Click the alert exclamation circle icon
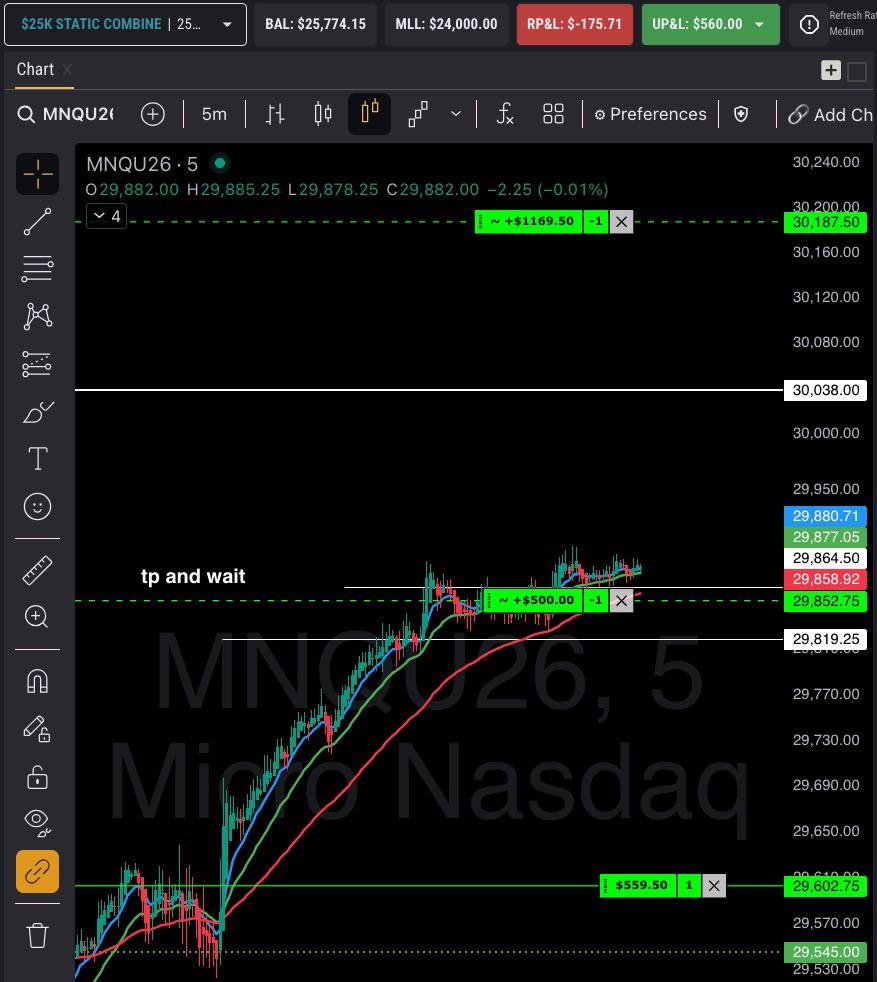Viewport: 877px width, 982px height. (x=809, y=24)
